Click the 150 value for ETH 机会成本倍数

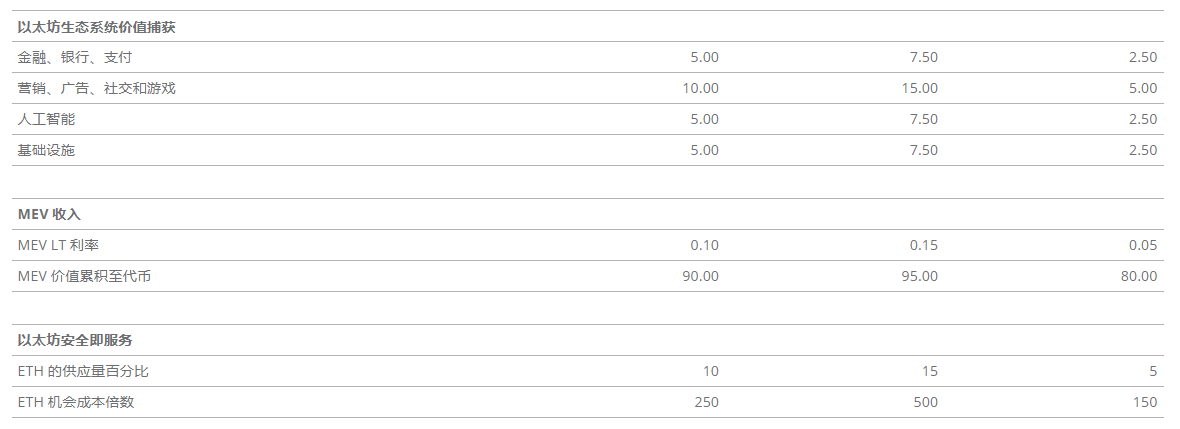point(1145,402)
